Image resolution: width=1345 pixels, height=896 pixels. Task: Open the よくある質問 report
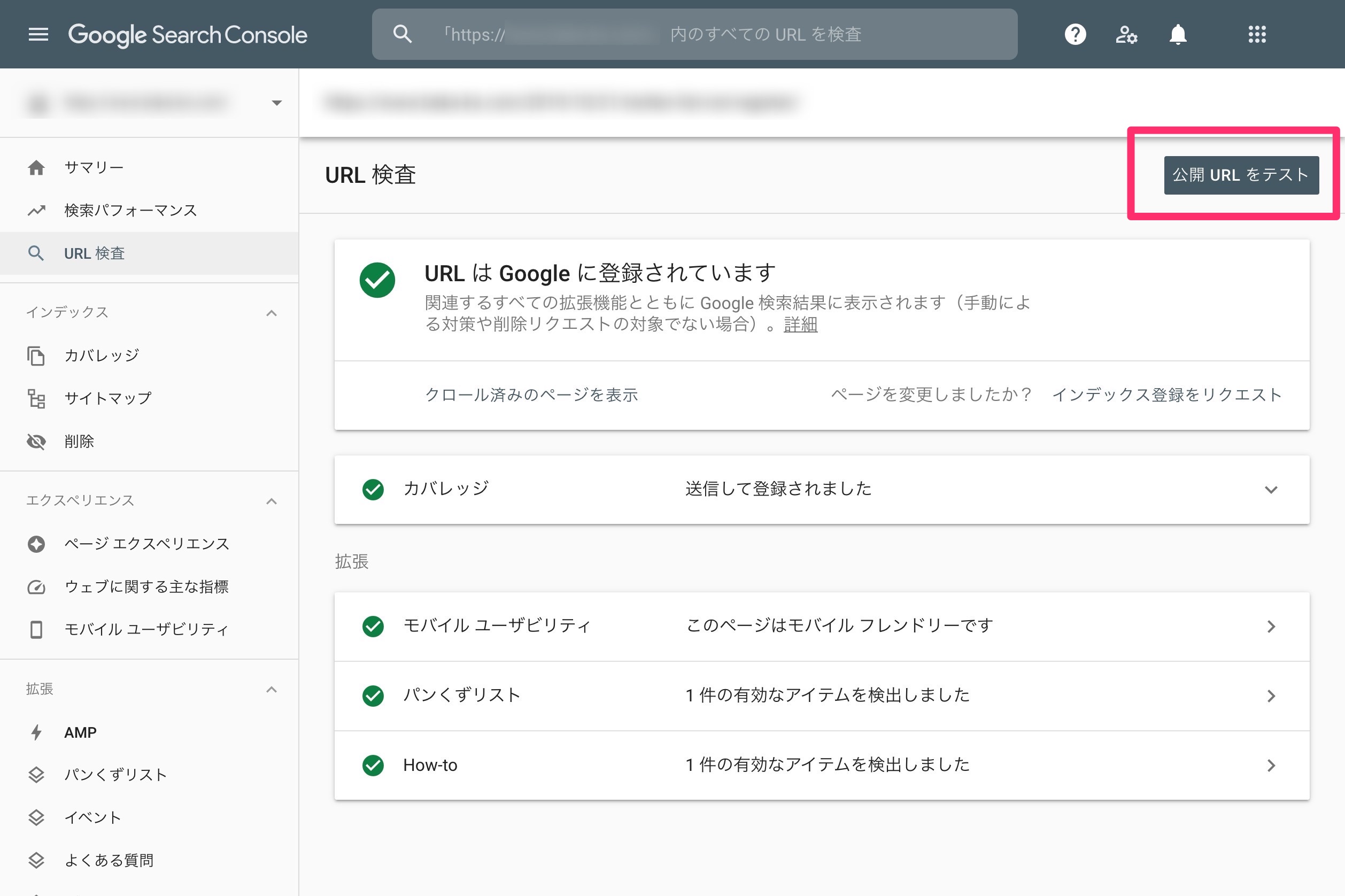point(149,860)
